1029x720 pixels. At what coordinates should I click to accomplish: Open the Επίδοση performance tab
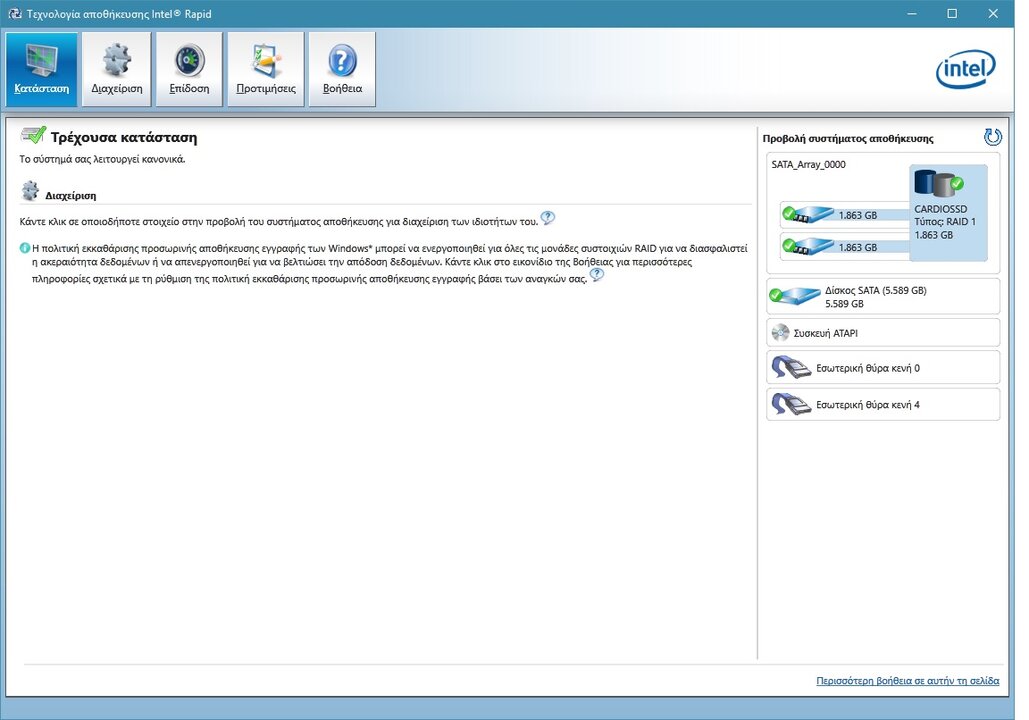(x=189, y=69)
